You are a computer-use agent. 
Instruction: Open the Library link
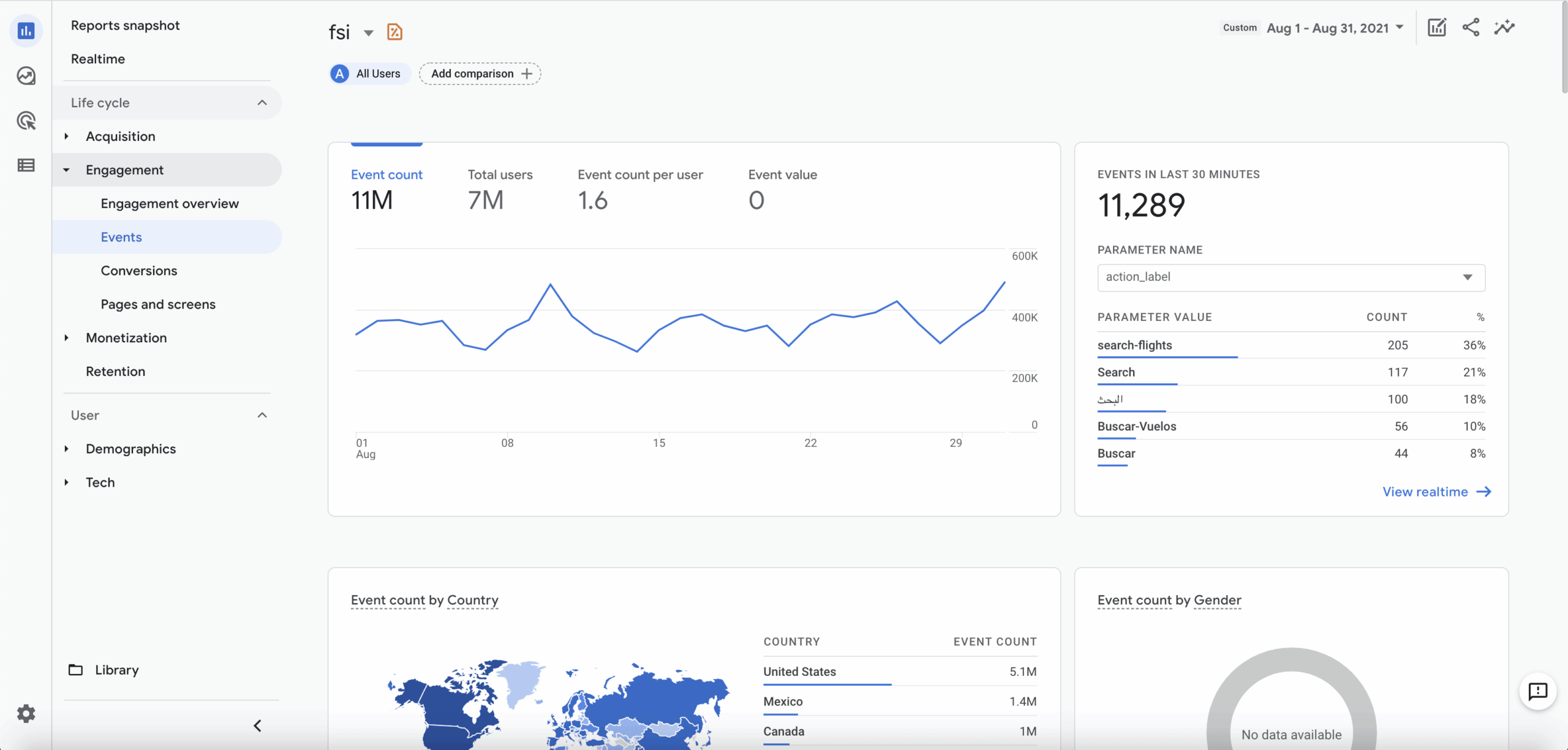click(x=116, y=670)
